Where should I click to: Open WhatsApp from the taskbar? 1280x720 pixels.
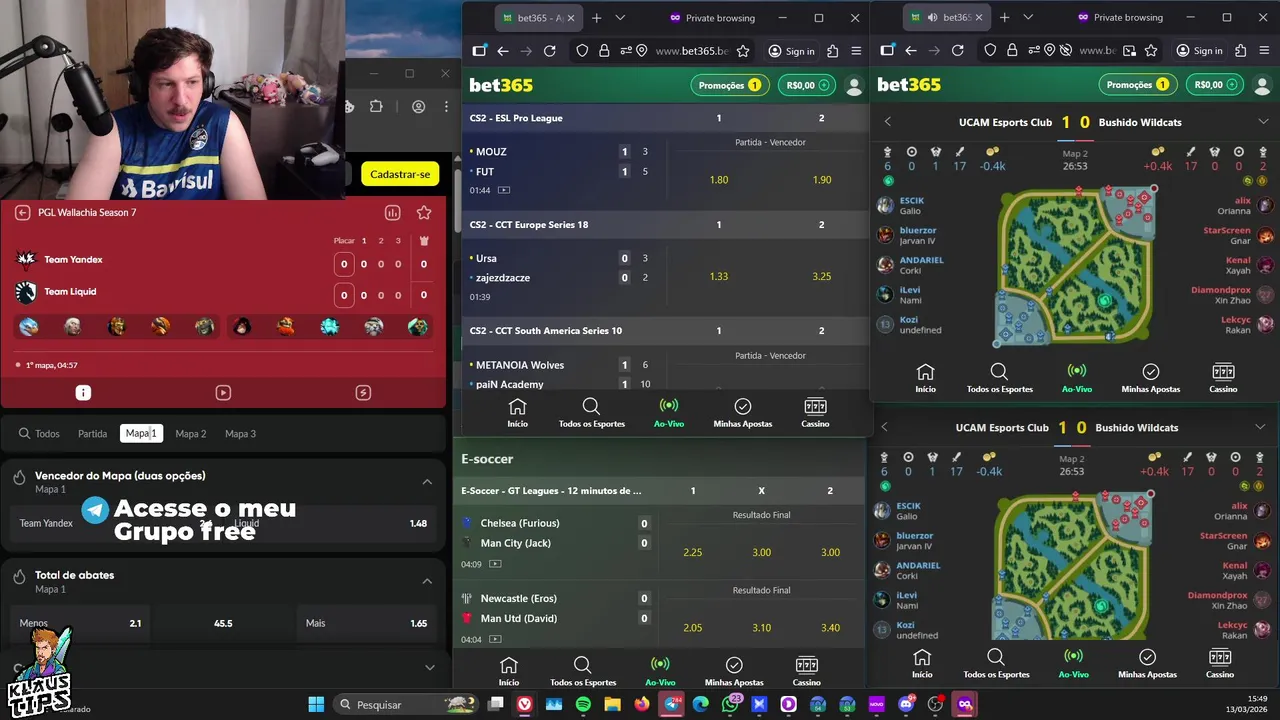[730, 704]
